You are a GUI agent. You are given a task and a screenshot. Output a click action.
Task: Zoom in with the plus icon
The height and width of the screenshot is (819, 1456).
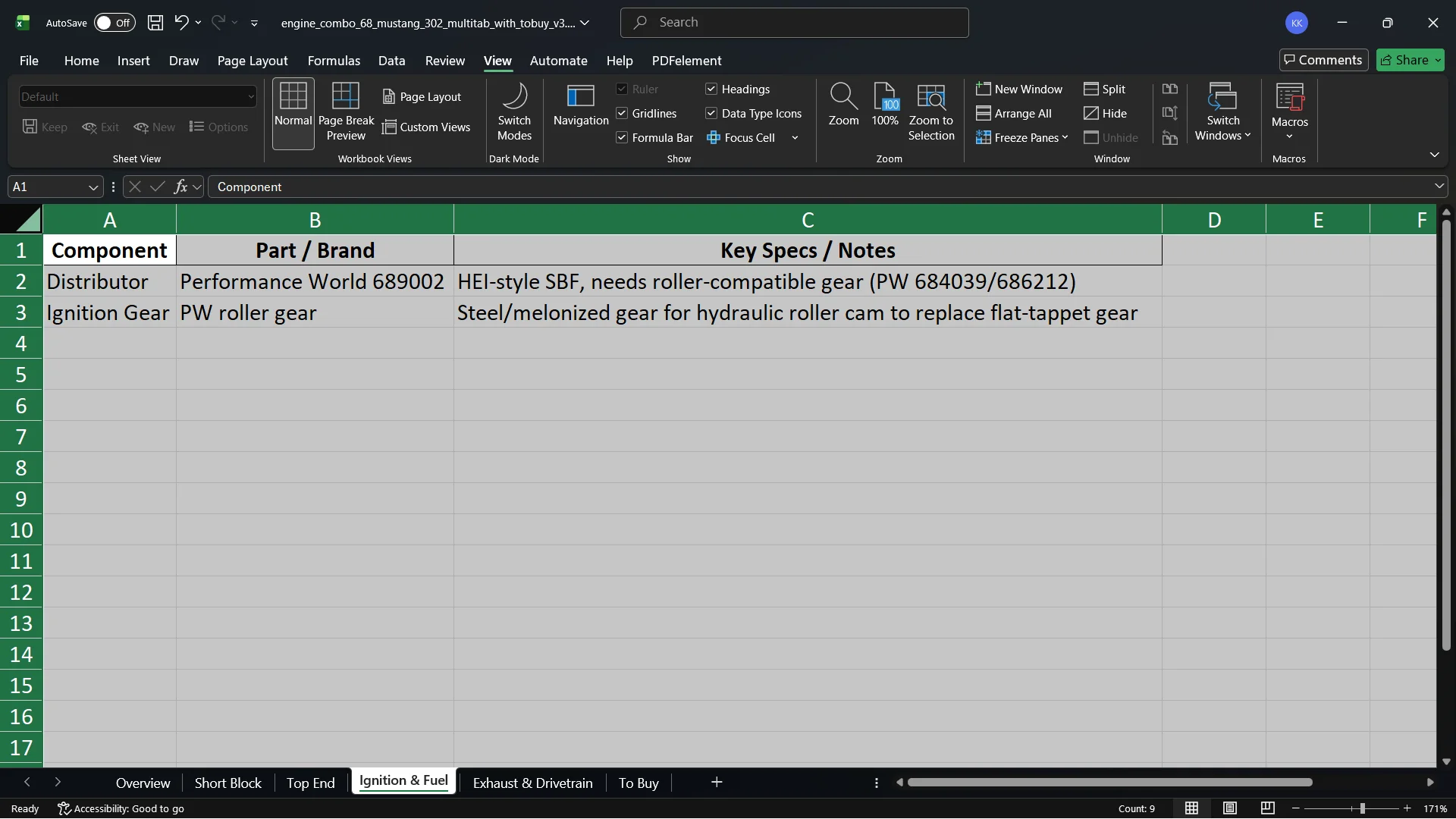pos(1407,808)
